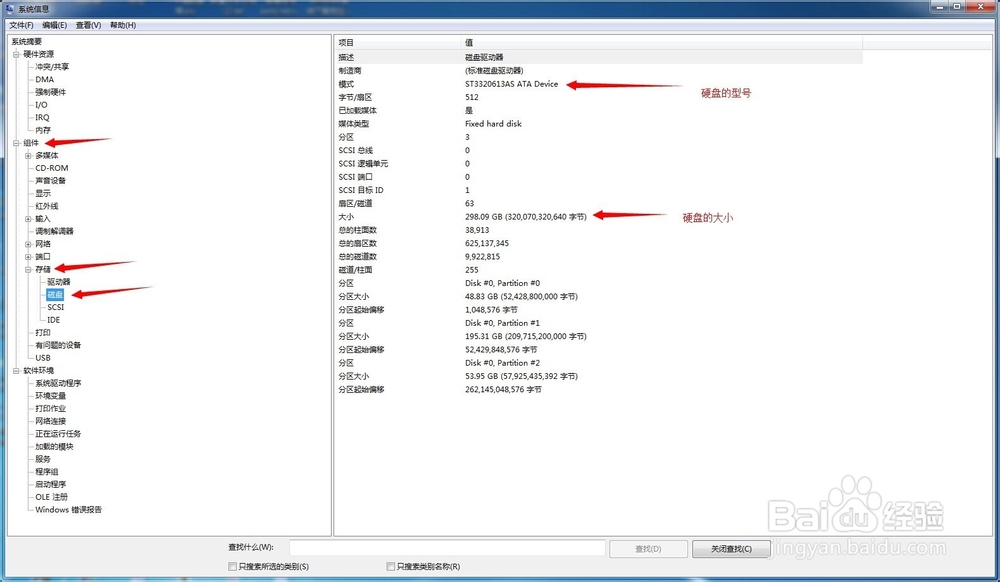Expand the 端口 tree node
The image size is (1000, 582).
pos(28,257)
